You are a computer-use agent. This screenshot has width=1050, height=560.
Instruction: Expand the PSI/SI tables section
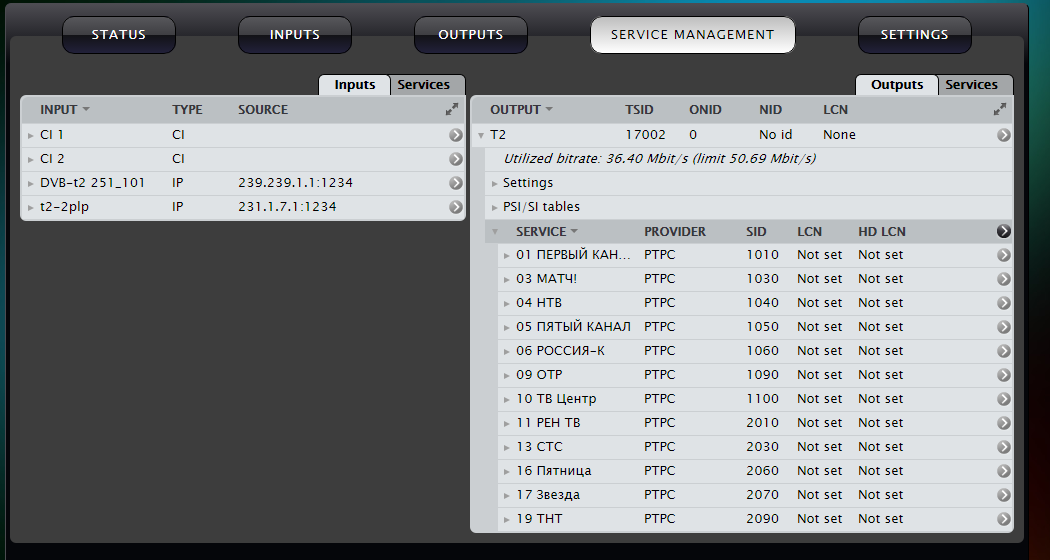coord(494,208)
